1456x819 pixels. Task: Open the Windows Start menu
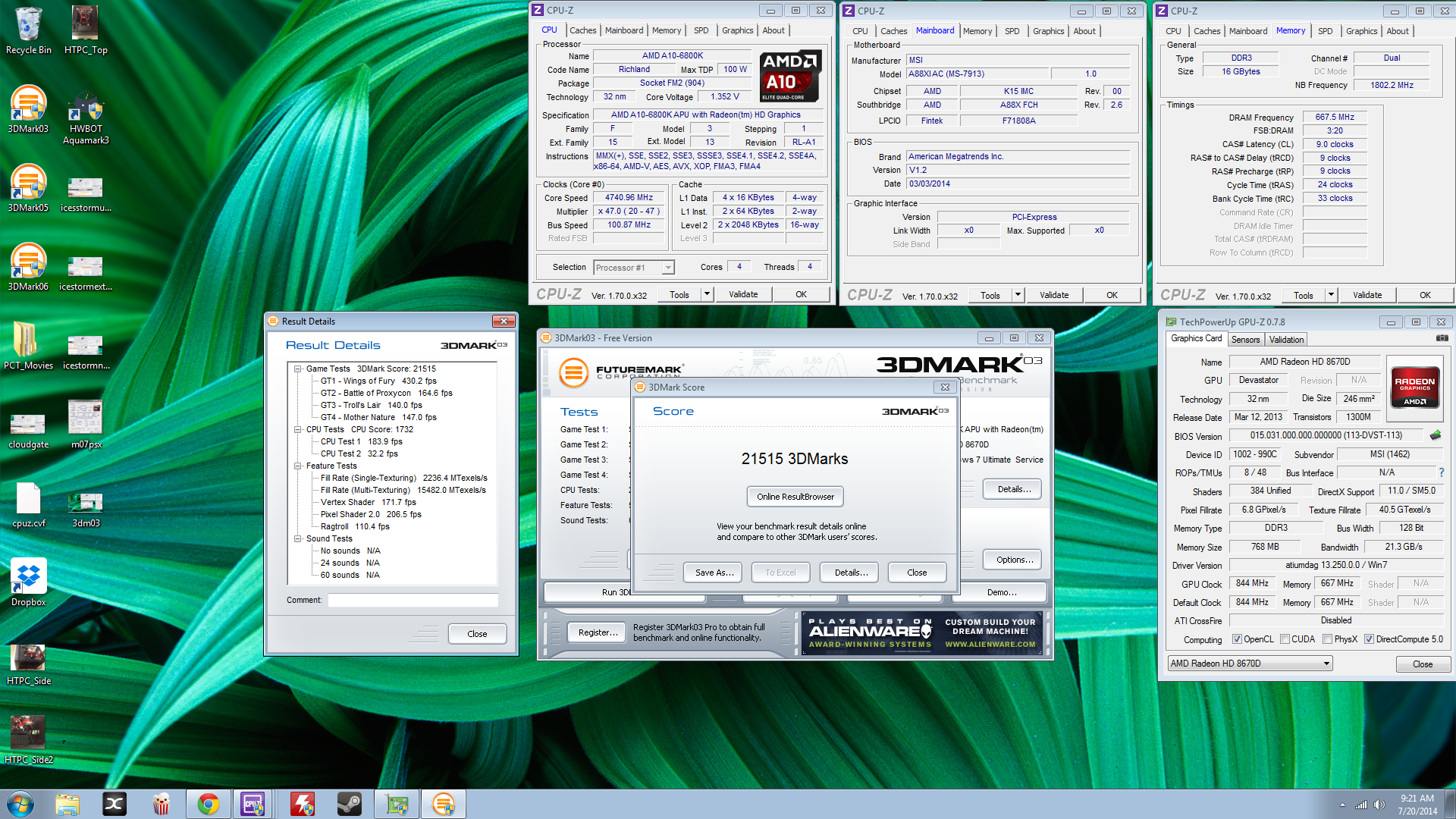(20, 804)
